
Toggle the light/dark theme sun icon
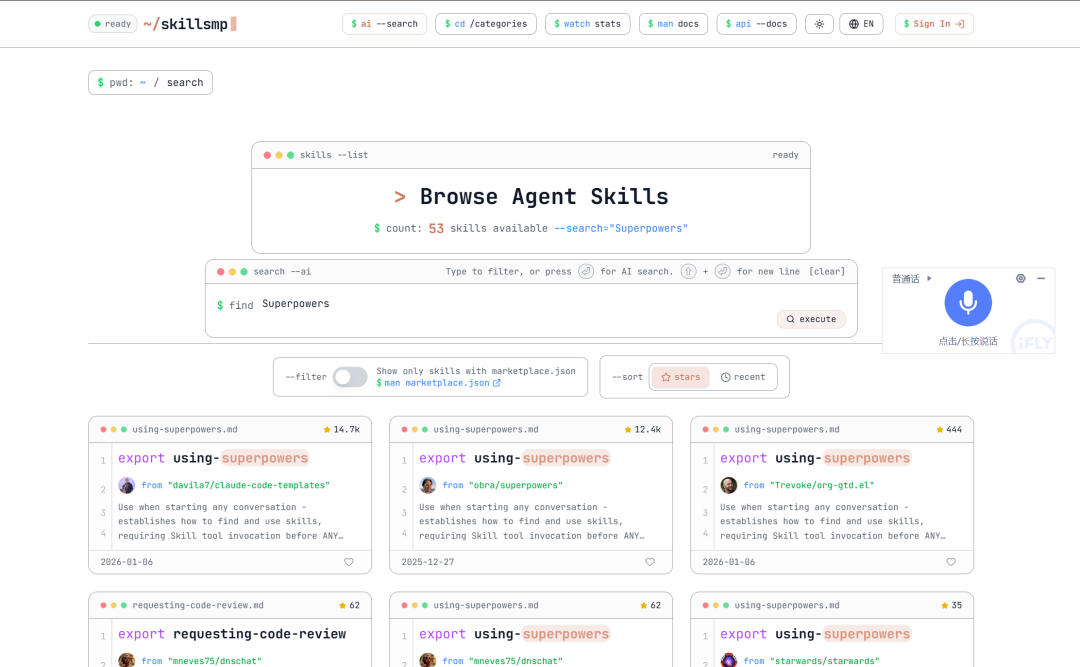tap(819, 24)
